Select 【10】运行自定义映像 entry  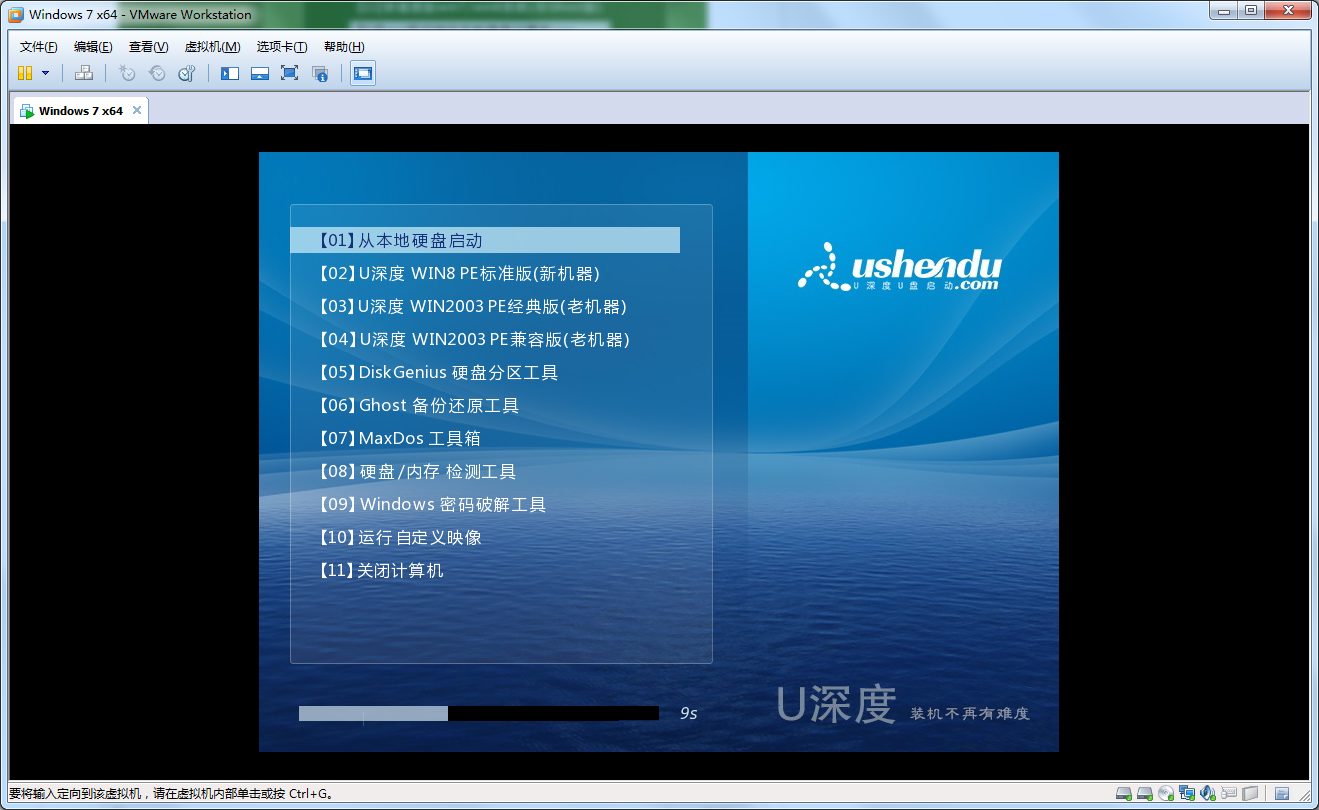[x=399, y=537]
